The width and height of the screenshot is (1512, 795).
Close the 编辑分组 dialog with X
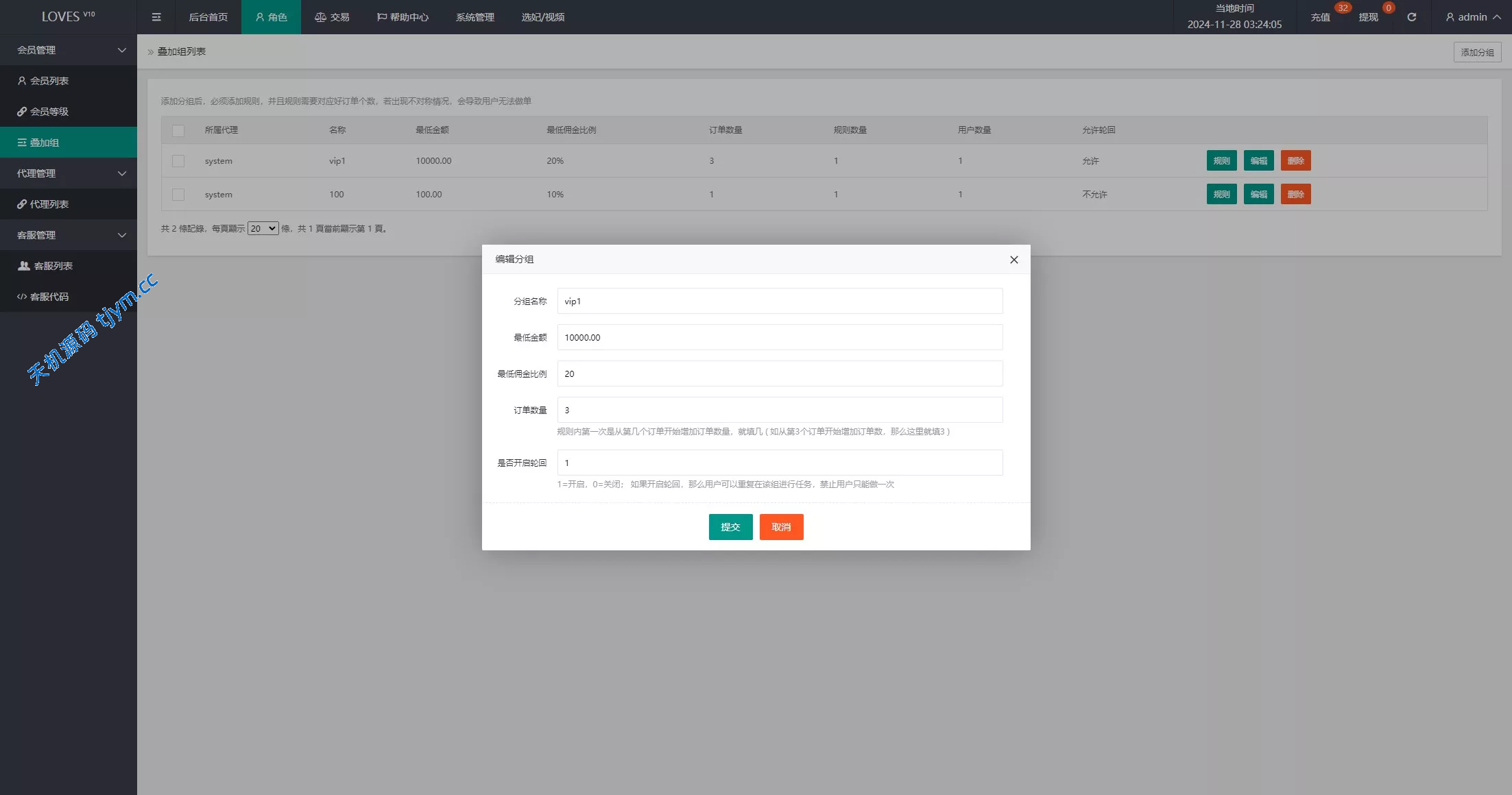pyautogui.click(x=1013, y=260)
